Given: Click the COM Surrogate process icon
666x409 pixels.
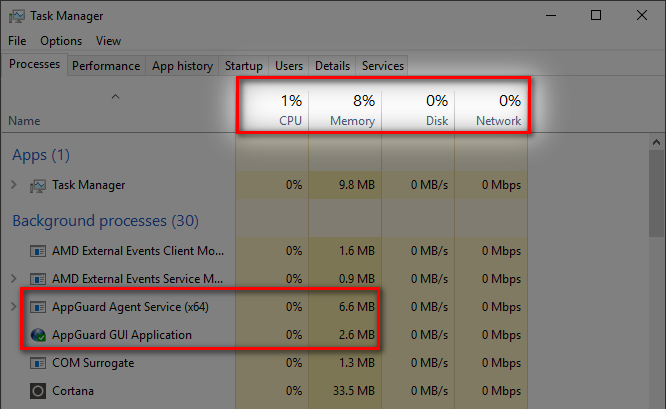Looking at the screenshot, I should click(x=39, y=362).
